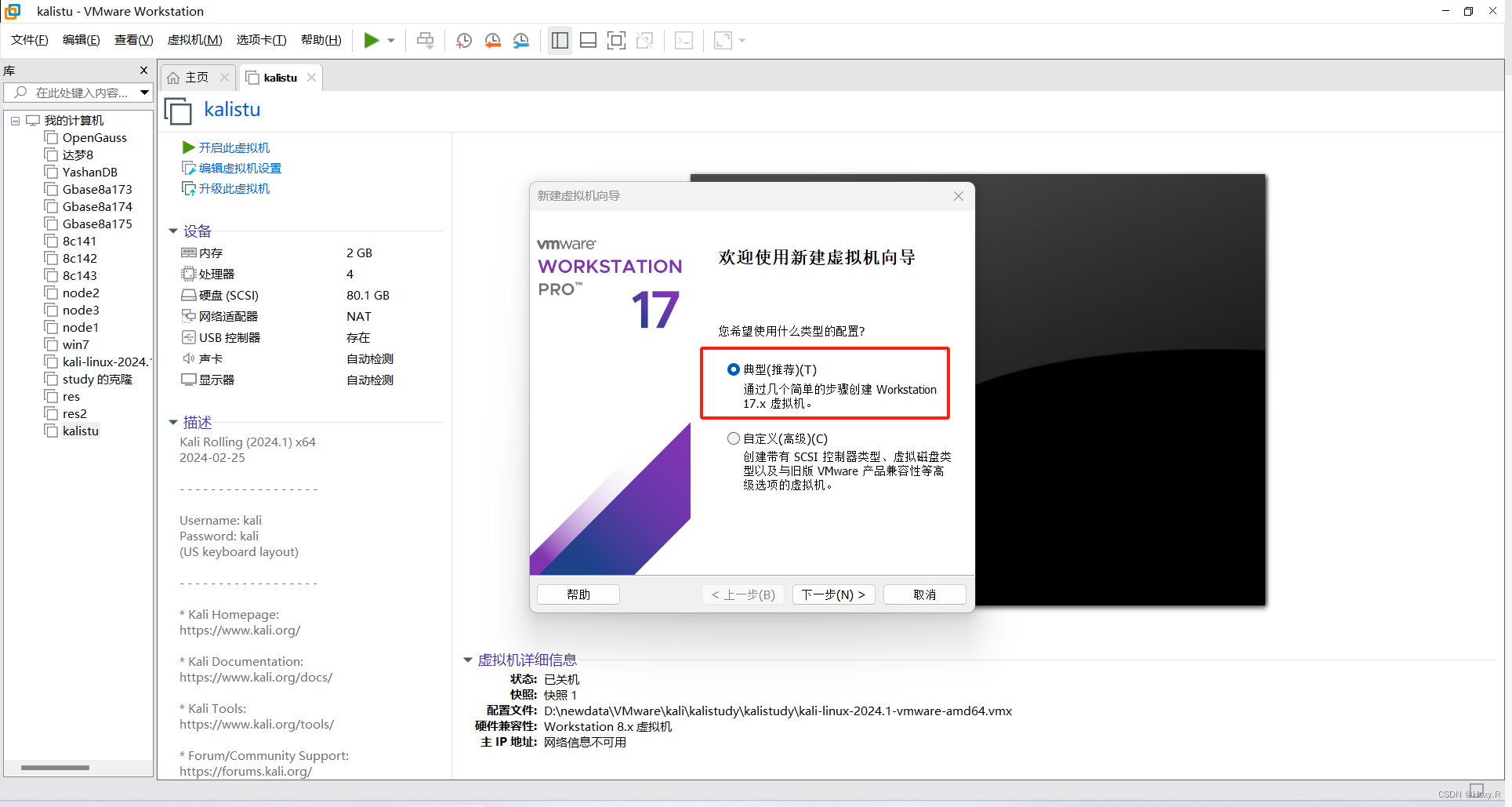
Task: Close the 新建虚拟机向导 dialog
Action: (x=958, y=196)
